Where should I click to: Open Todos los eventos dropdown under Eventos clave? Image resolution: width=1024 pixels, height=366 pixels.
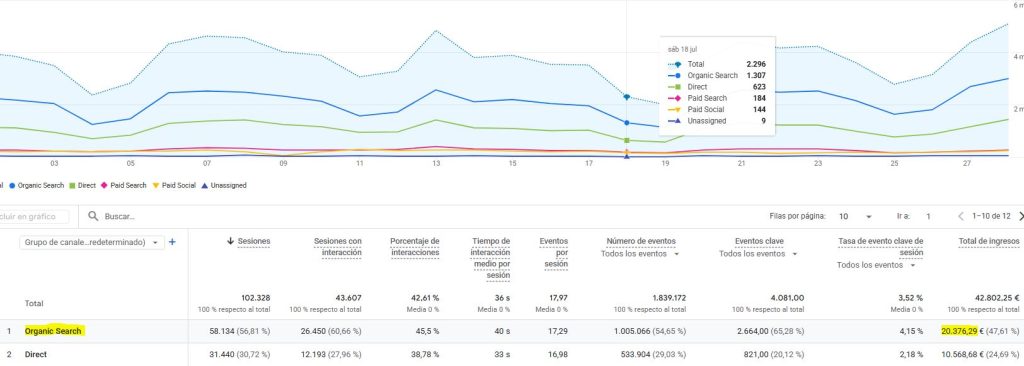tap(757, 254)
